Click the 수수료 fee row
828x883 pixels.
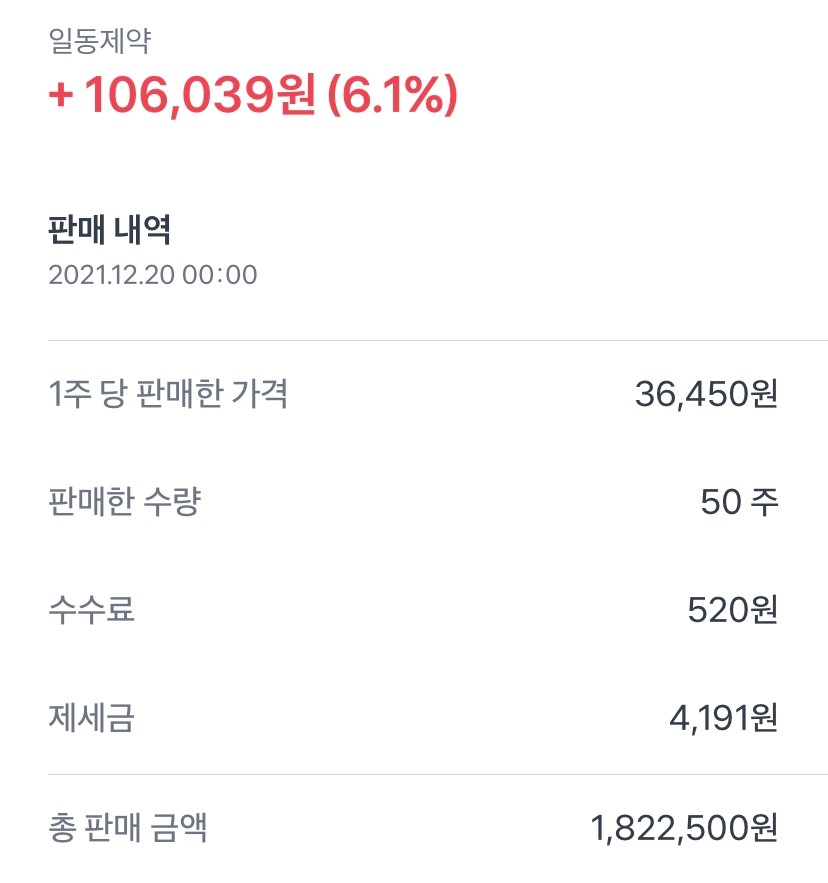(413, 609)
